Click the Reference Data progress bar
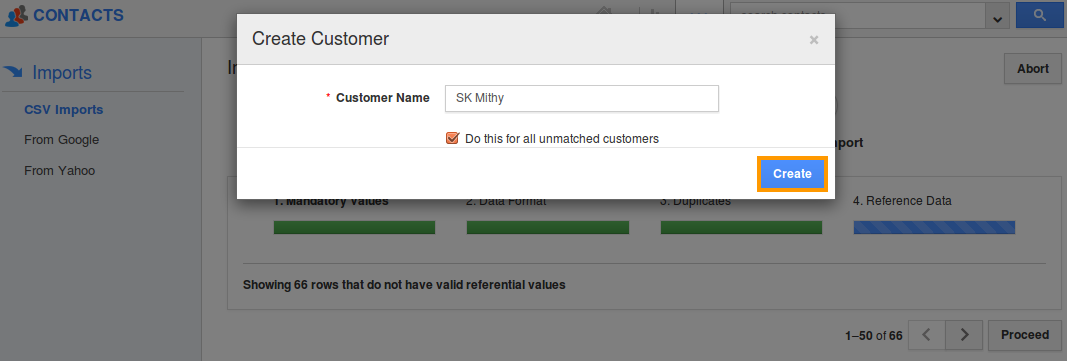Screen dimensions: 1067x361 (934, 227)
